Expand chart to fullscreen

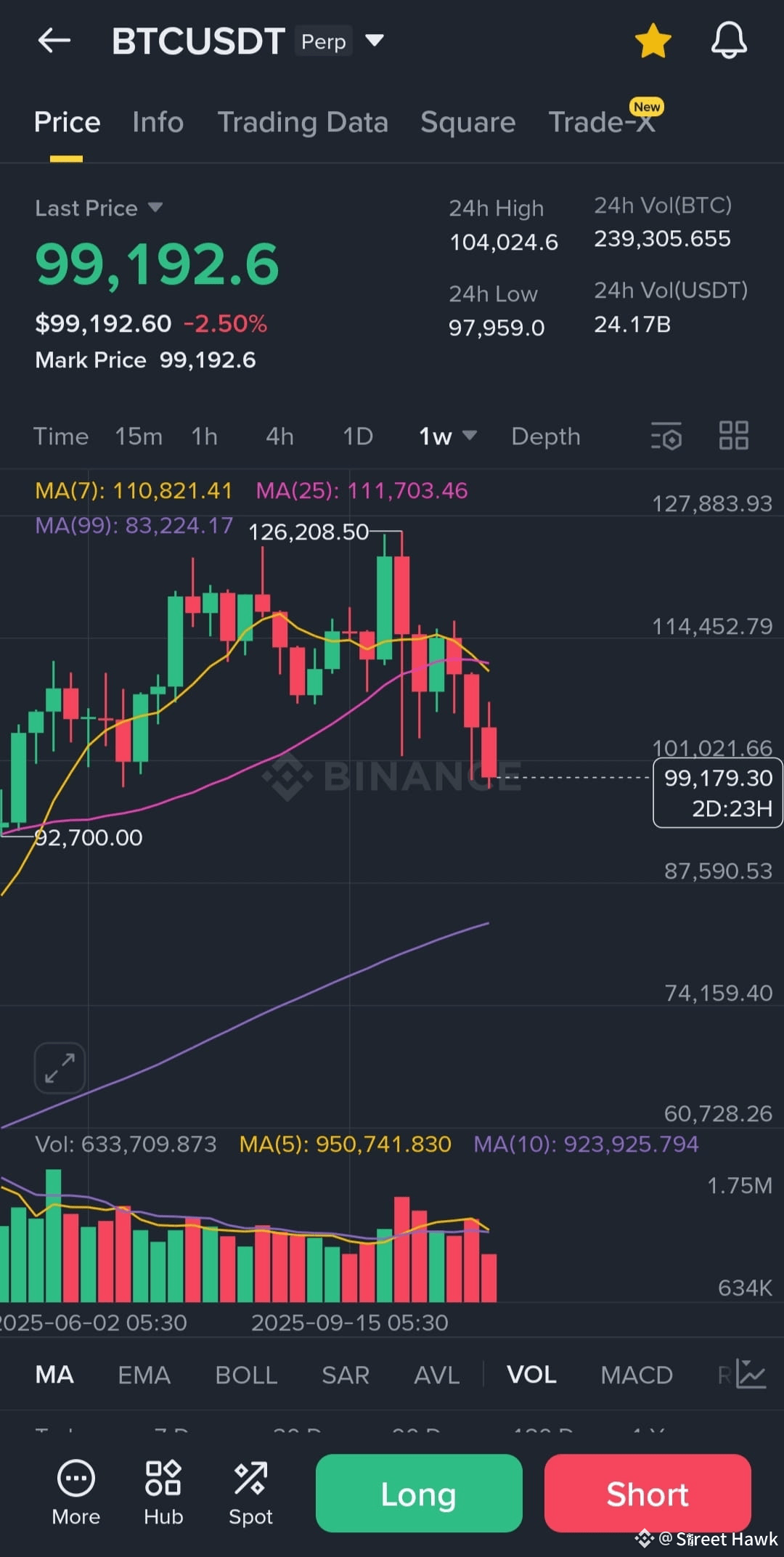coord(60,1068)
